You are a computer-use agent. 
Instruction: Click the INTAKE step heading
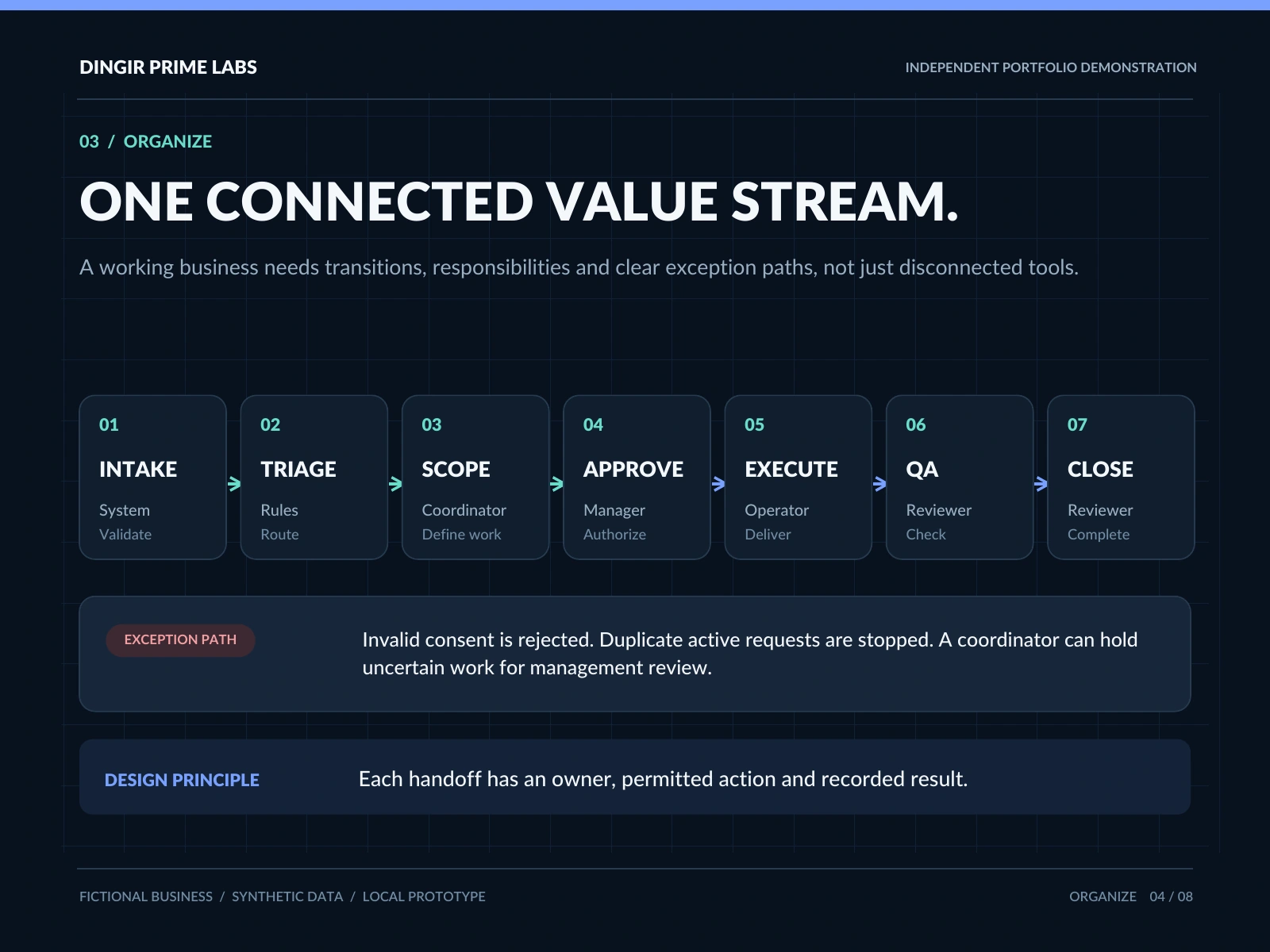pyautogui.click(x=138, y=470)
